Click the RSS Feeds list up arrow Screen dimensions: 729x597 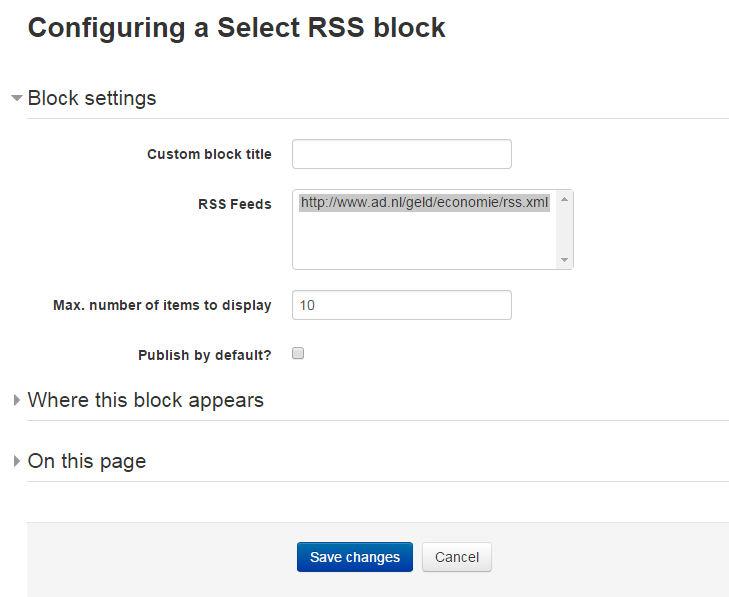564,199
